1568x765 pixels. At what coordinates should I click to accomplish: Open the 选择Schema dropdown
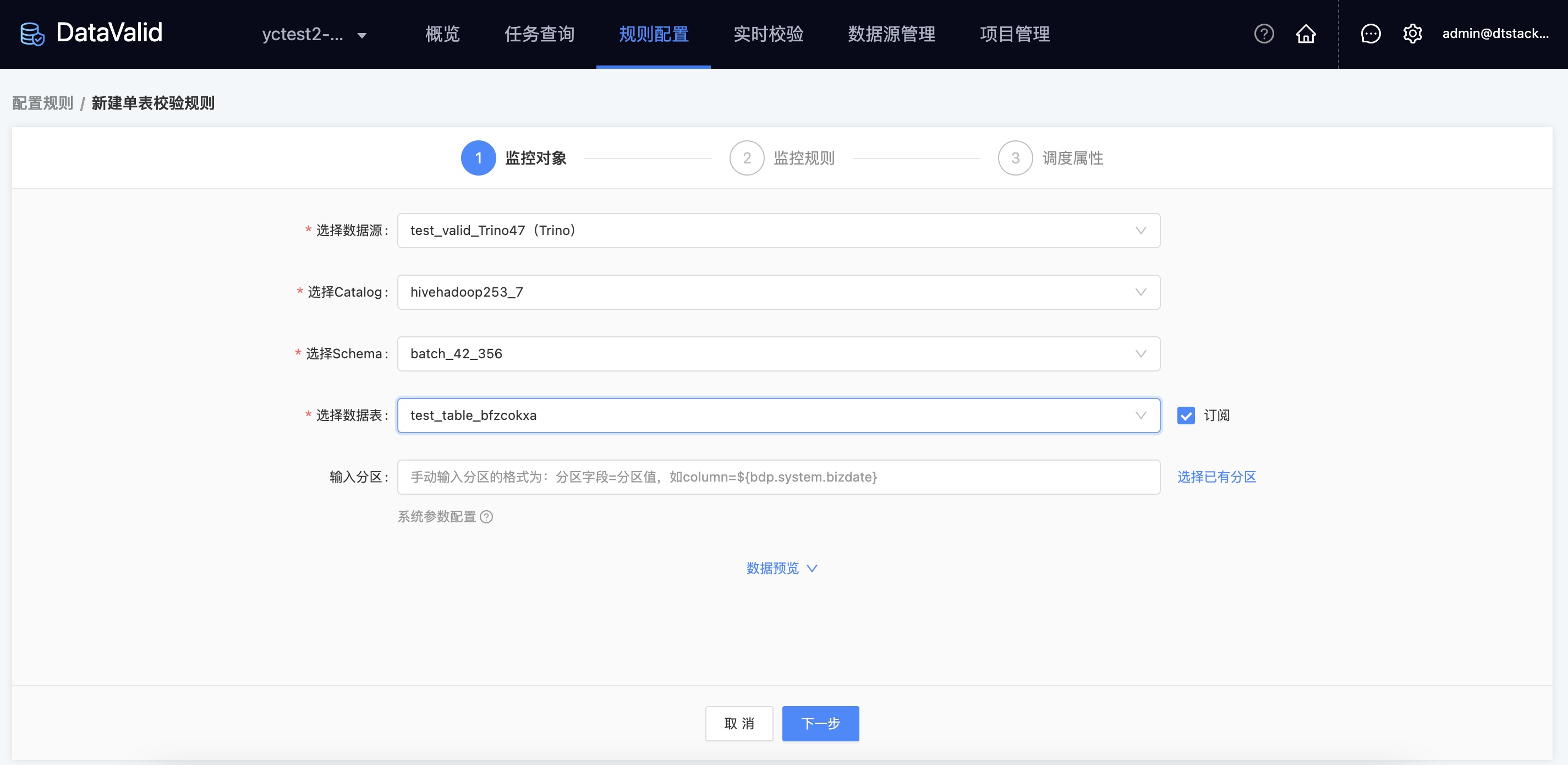point(778,354)
